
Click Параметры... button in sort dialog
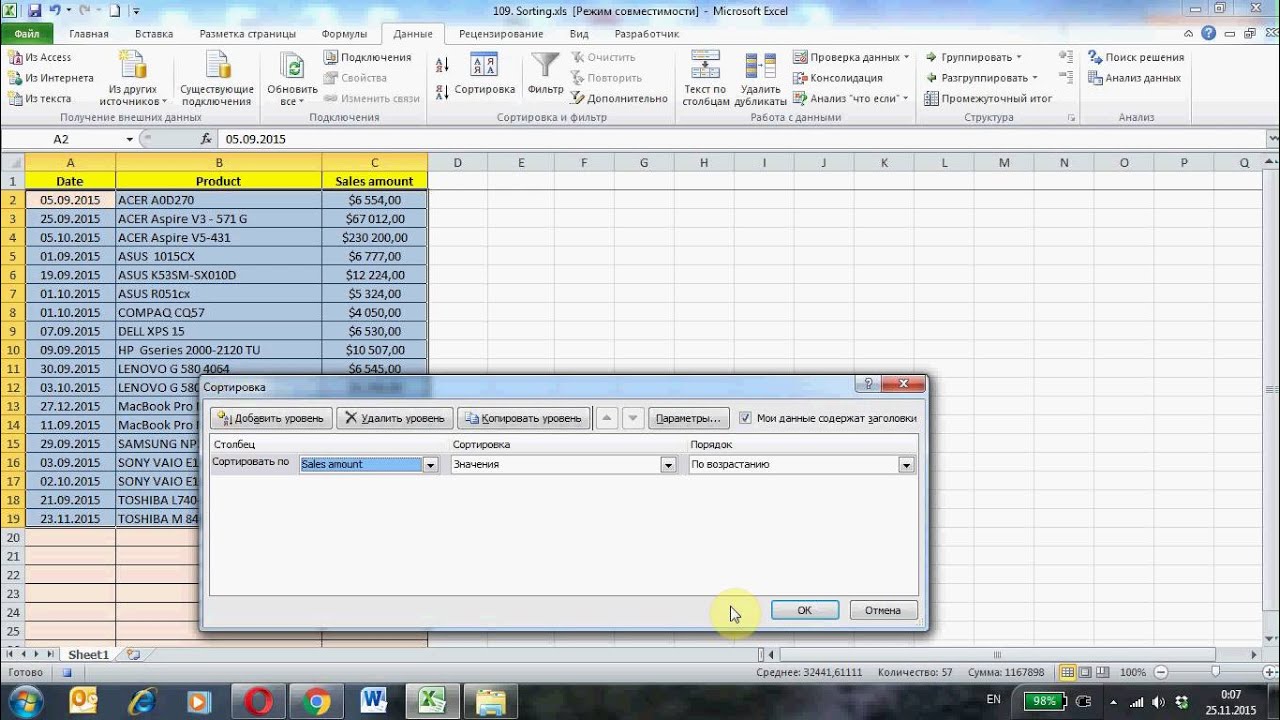(688, 418)
